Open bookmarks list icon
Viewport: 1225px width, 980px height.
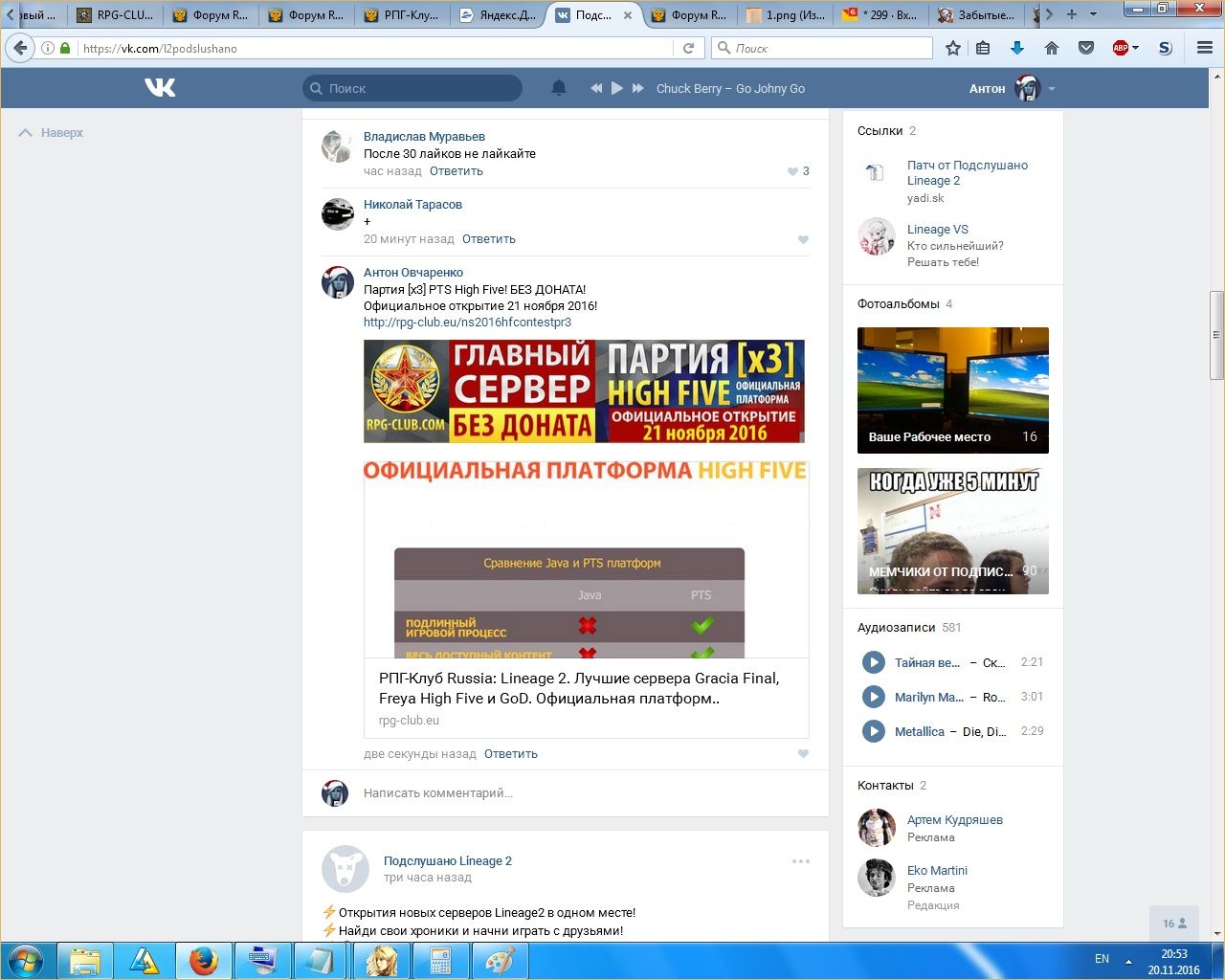983,48
